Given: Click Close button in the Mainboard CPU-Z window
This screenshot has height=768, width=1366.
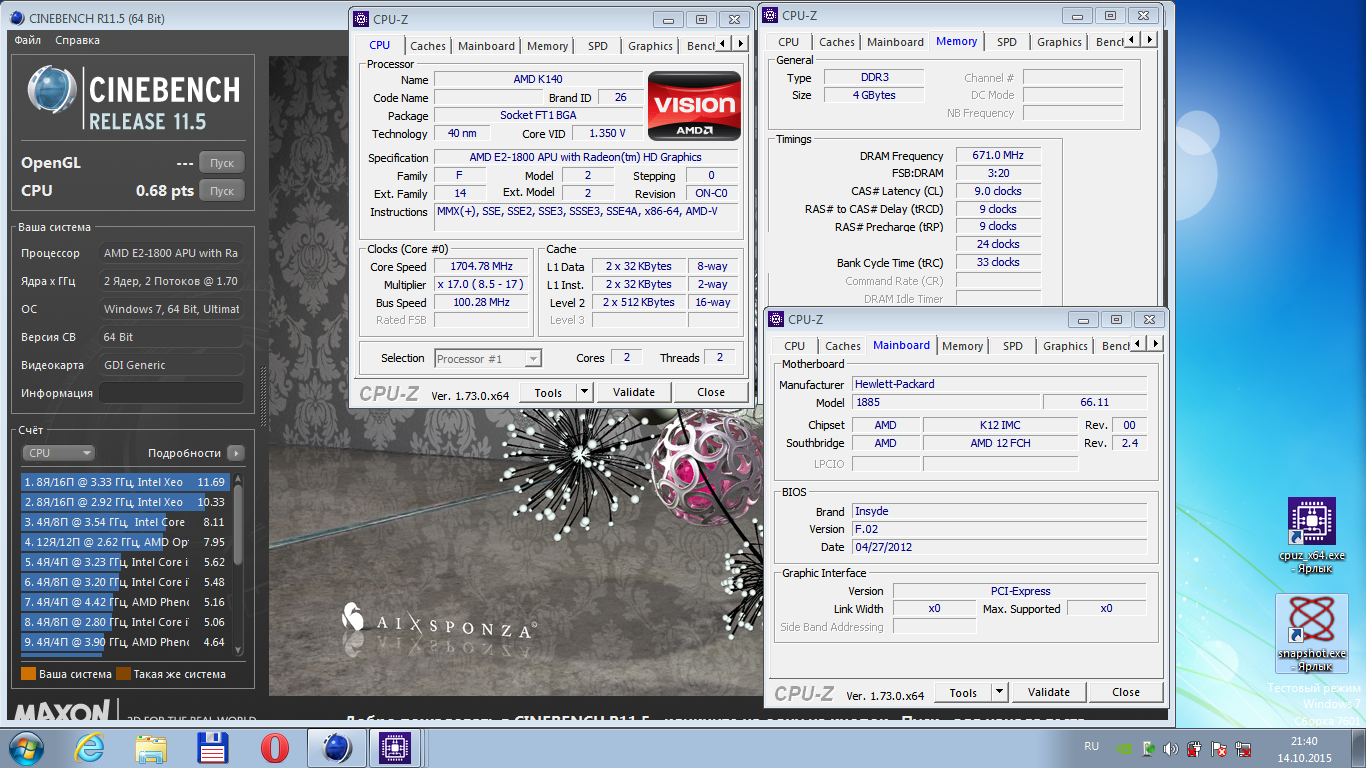Looking at the screenshot, I should (1126, 693).
